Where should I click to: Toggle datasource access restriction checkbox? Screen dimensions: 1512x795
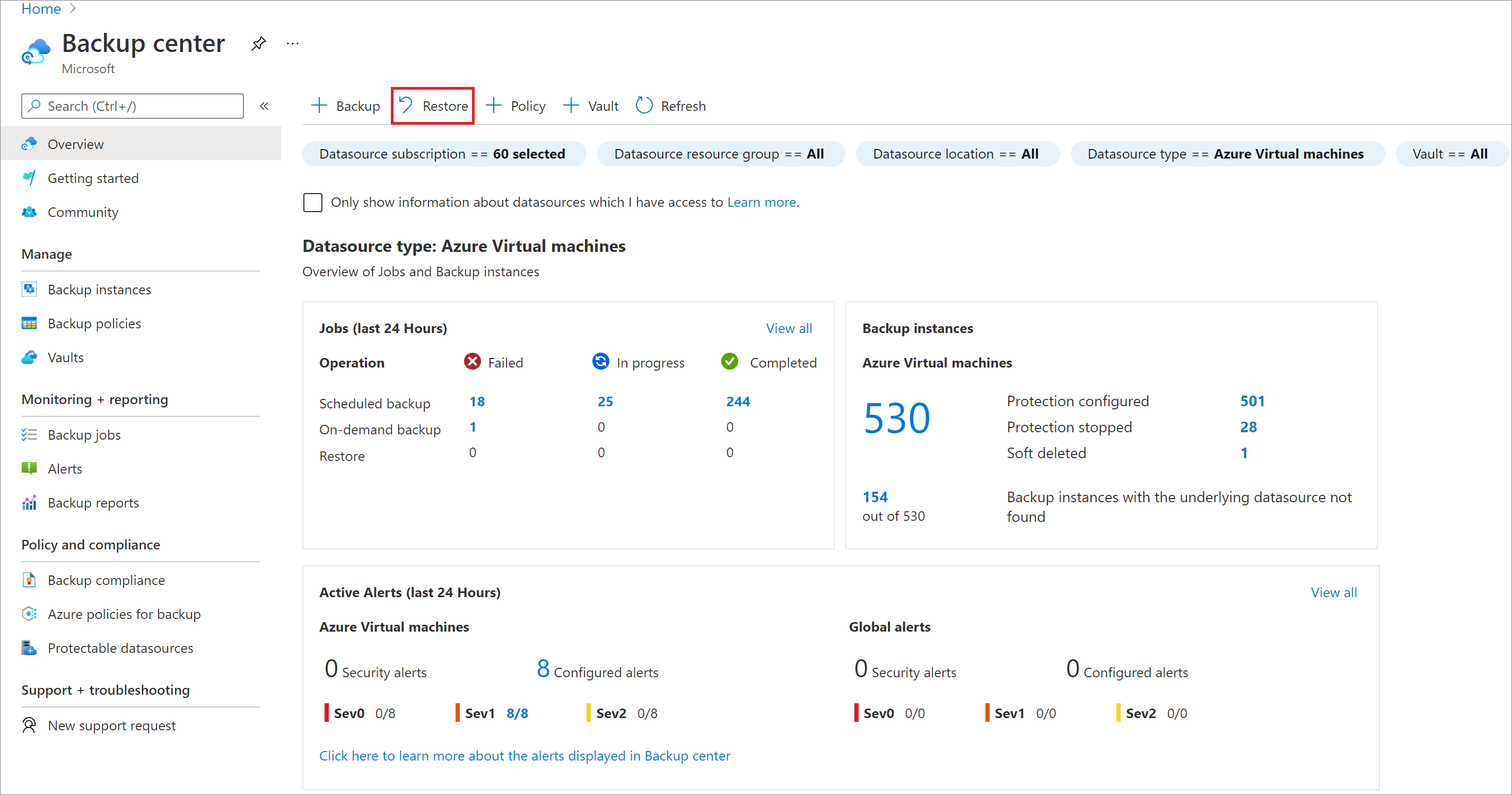pyautogui.click(x=313, y=202)
